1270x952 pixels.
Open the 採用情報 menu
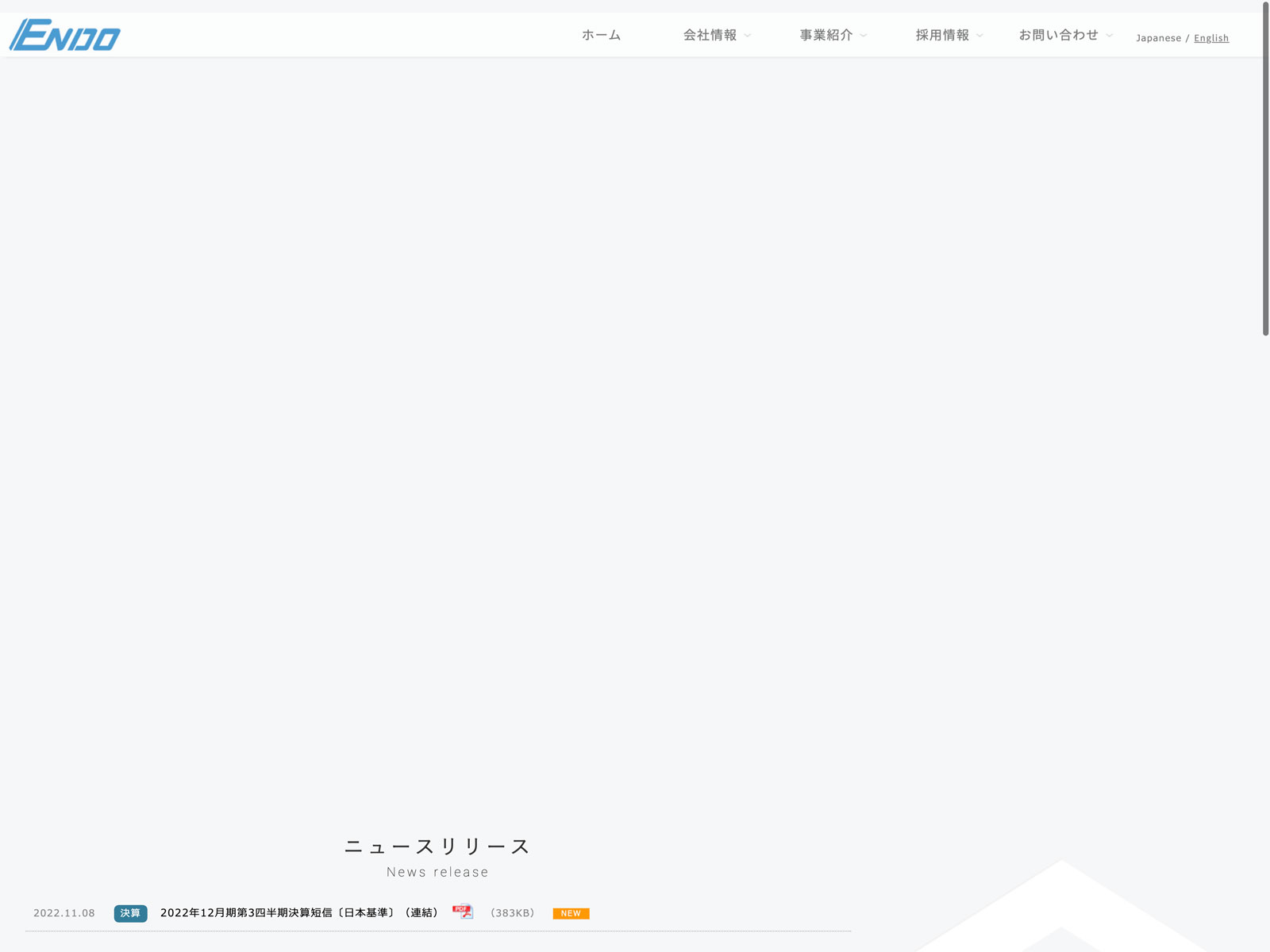click(942, 35)
